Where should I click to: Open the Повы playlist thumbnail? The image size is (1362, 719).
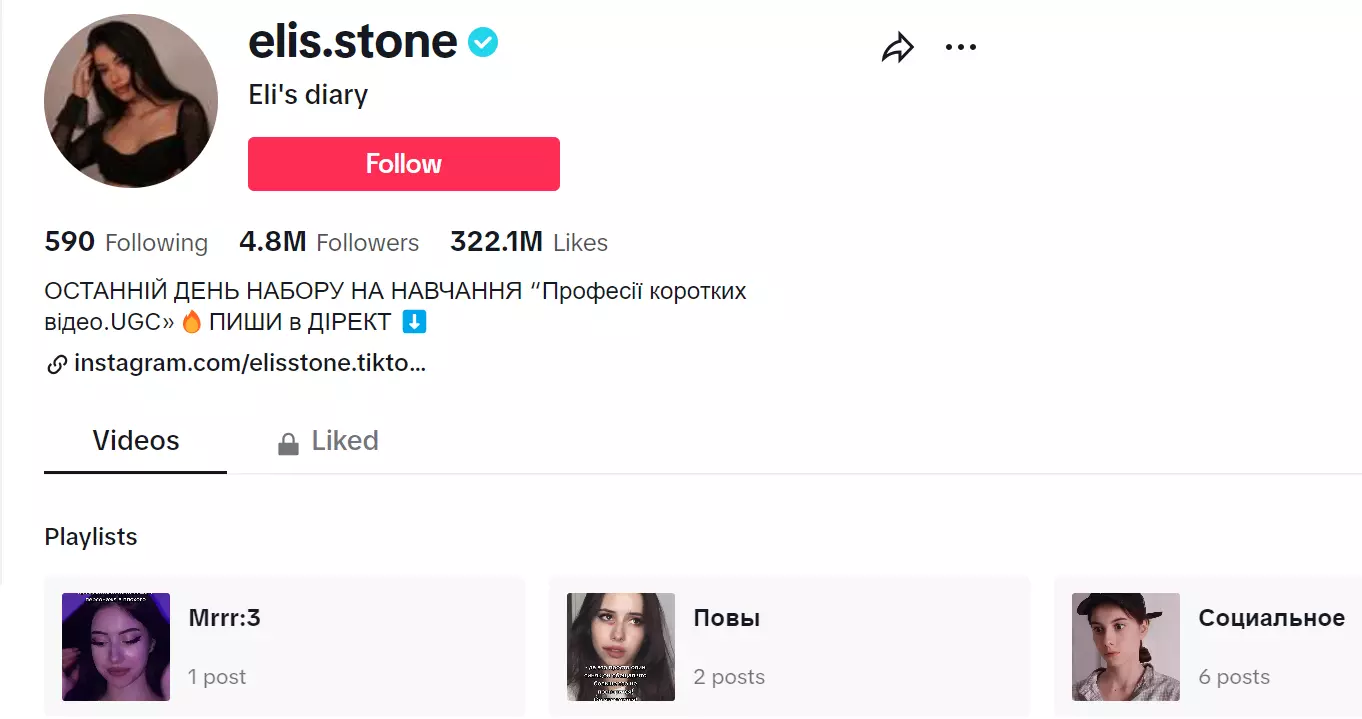(621, 647)
